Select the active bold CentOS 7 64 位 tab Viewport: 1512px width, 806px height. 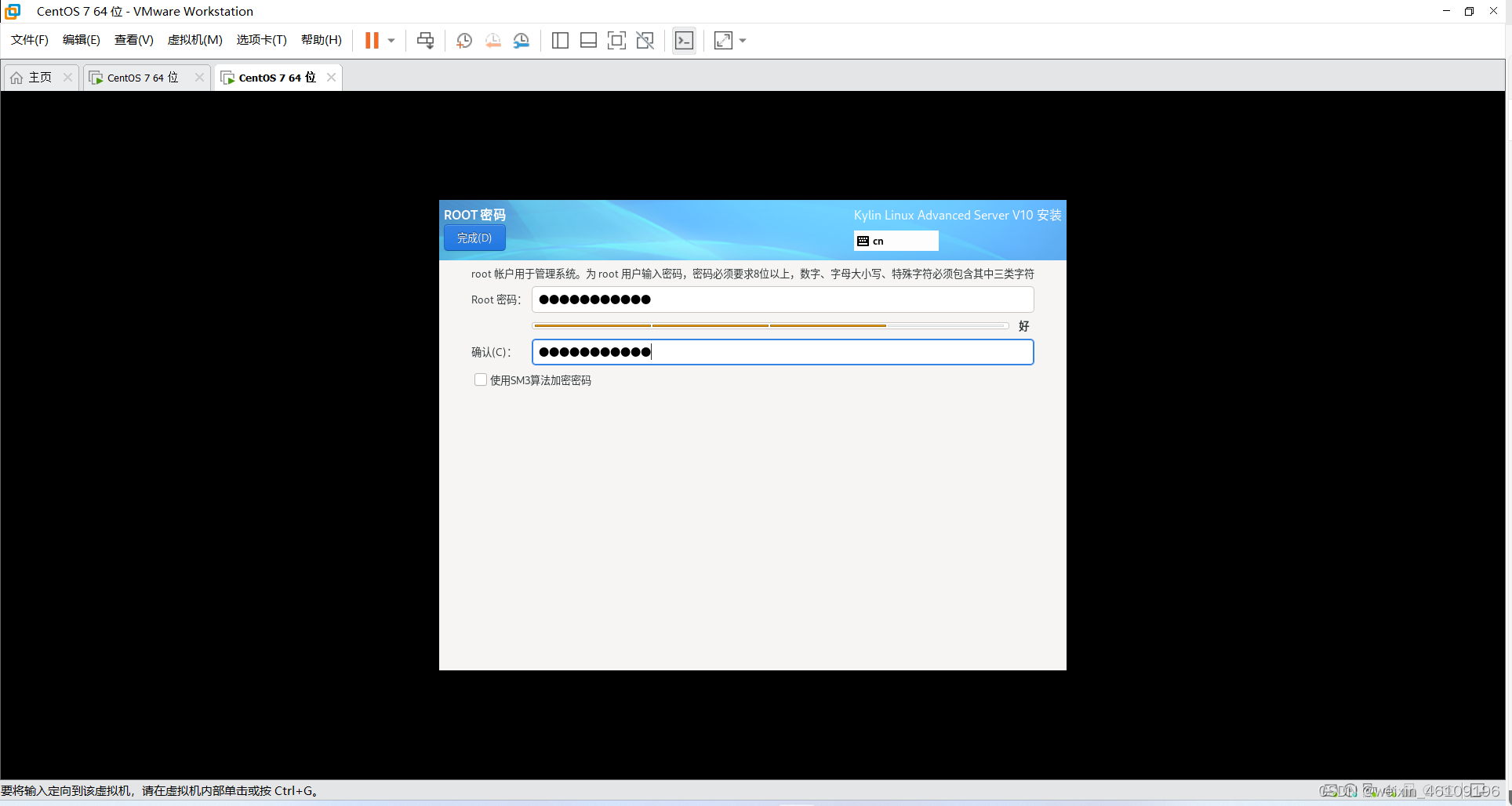(x=277, y=78)
